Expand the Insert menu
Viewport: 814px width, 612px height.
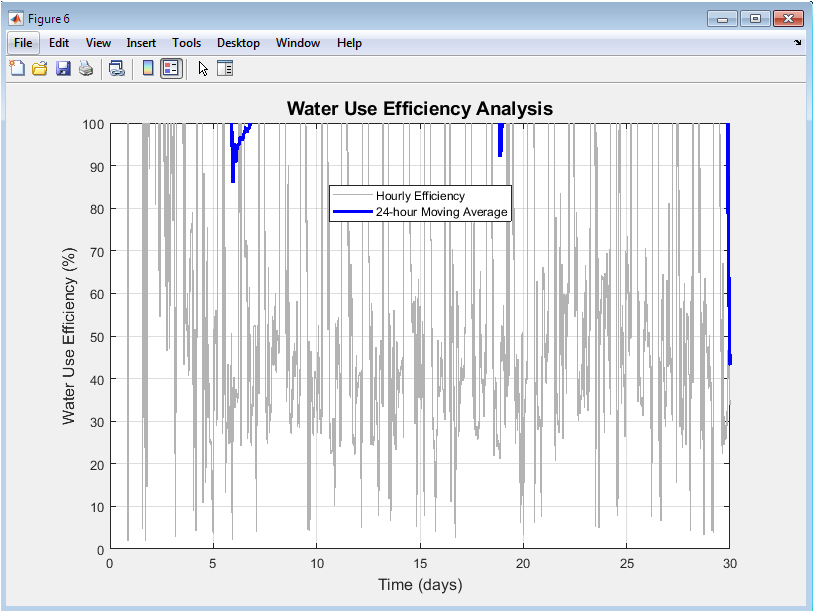[x=141, y=43]
